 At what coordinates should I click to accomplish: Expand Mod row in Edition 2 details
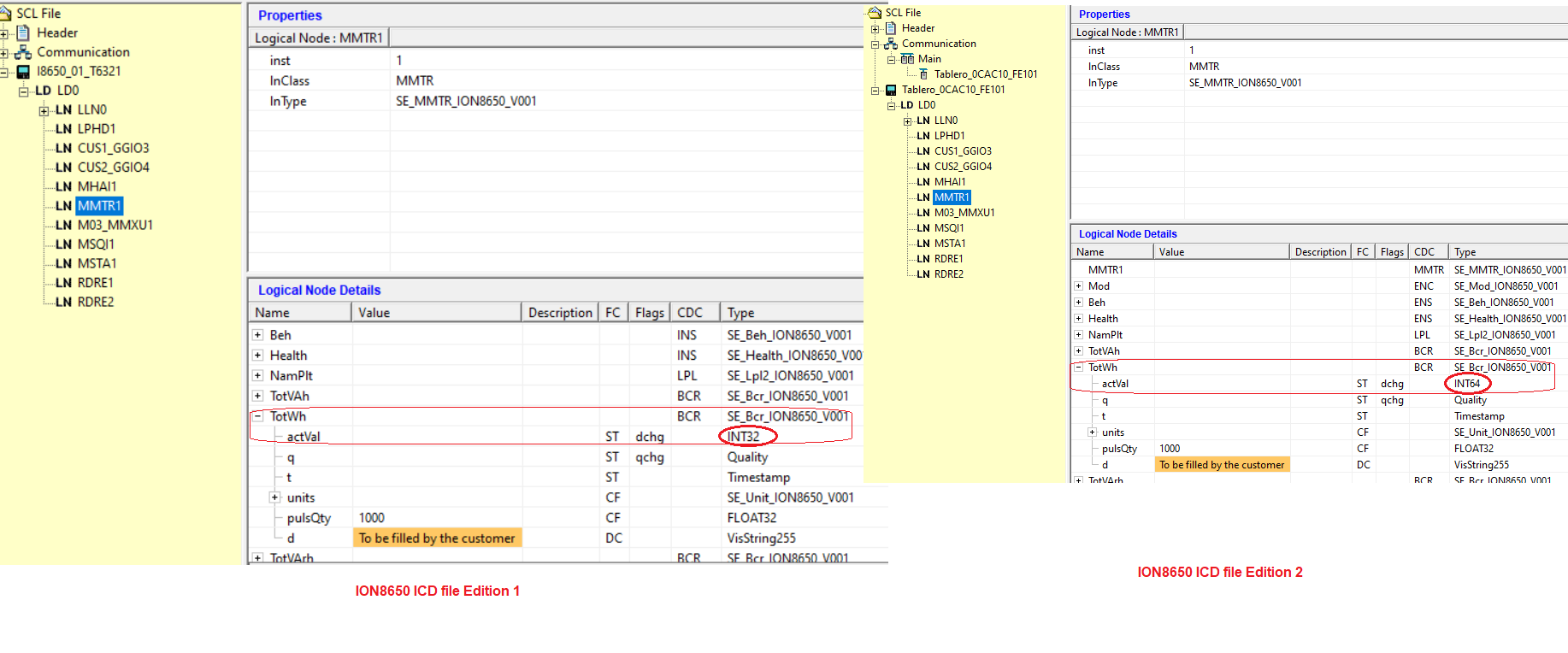[1078, 286]
